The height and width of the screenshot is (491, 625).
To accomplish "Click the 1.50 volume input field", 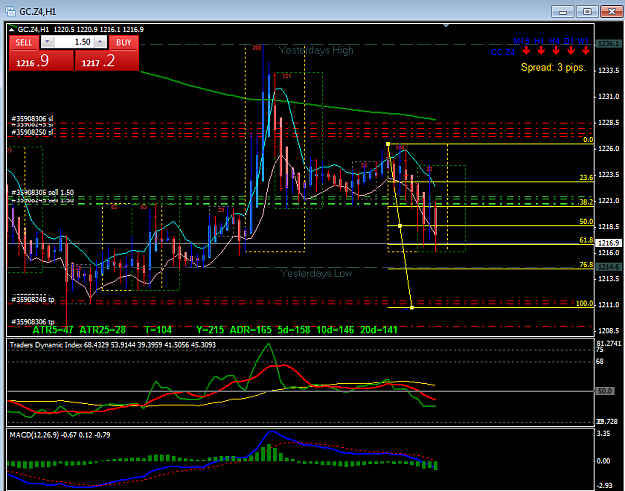I will (x=73, y=42).
